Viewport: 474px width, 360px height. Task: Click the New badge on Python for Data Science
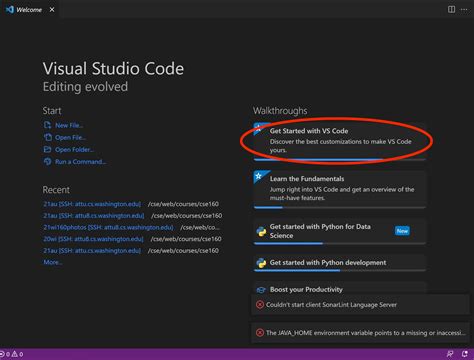tap(402, 231)
